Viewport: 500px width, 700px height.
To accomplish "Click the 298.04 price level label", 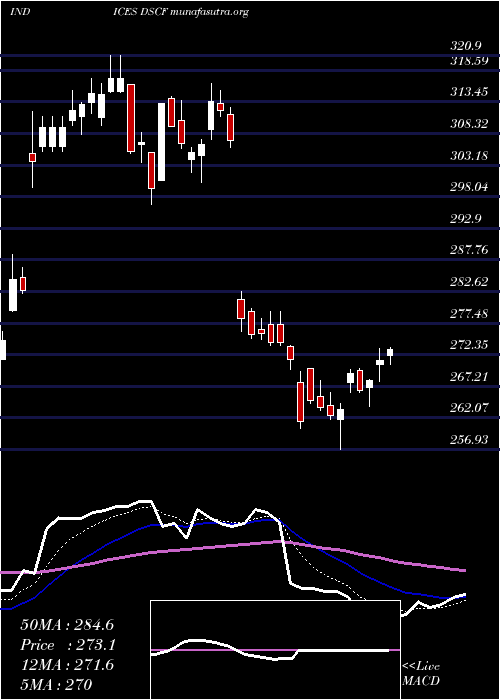I will pyautogui.click(x=469, y=187).
